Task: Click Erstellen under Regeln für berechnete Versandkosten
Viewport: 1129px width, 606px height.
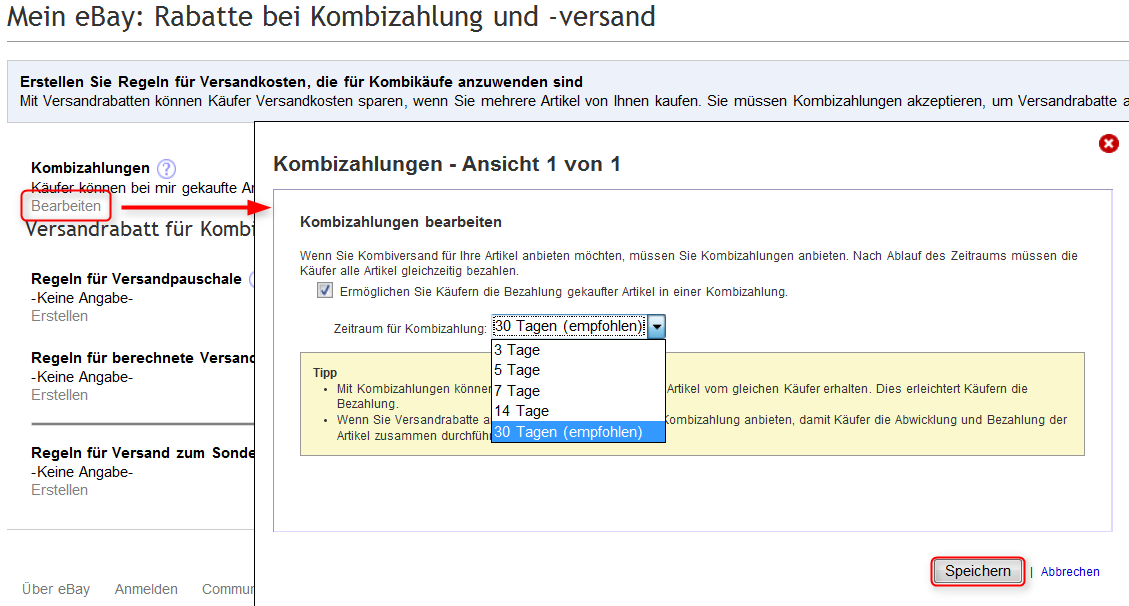Action: [x=59, y=395]
